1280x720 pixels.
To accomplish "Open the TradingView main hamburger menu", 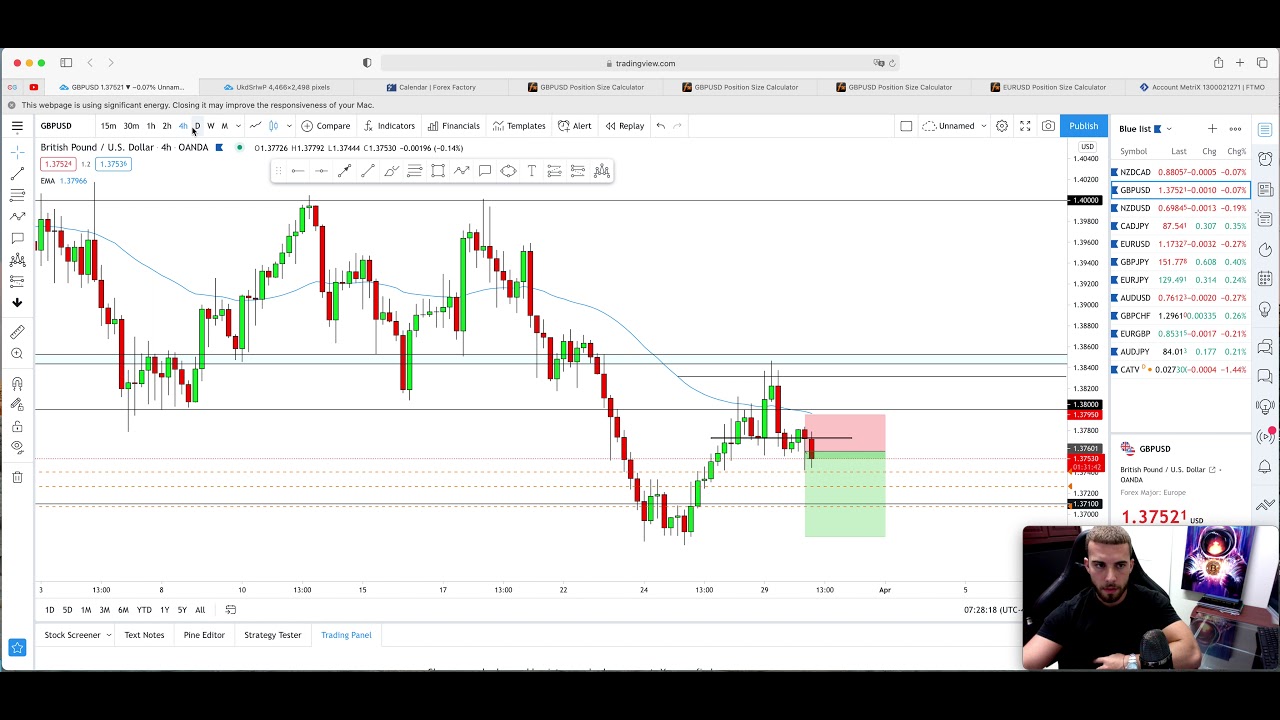I will (x=17, y=126).
